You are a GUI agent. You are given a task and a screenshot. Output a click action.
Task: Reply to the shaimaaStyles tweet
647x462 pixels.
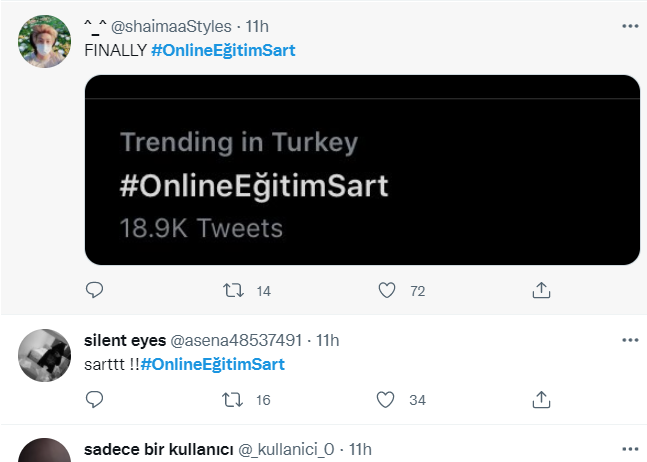click(x=94, y=290)
